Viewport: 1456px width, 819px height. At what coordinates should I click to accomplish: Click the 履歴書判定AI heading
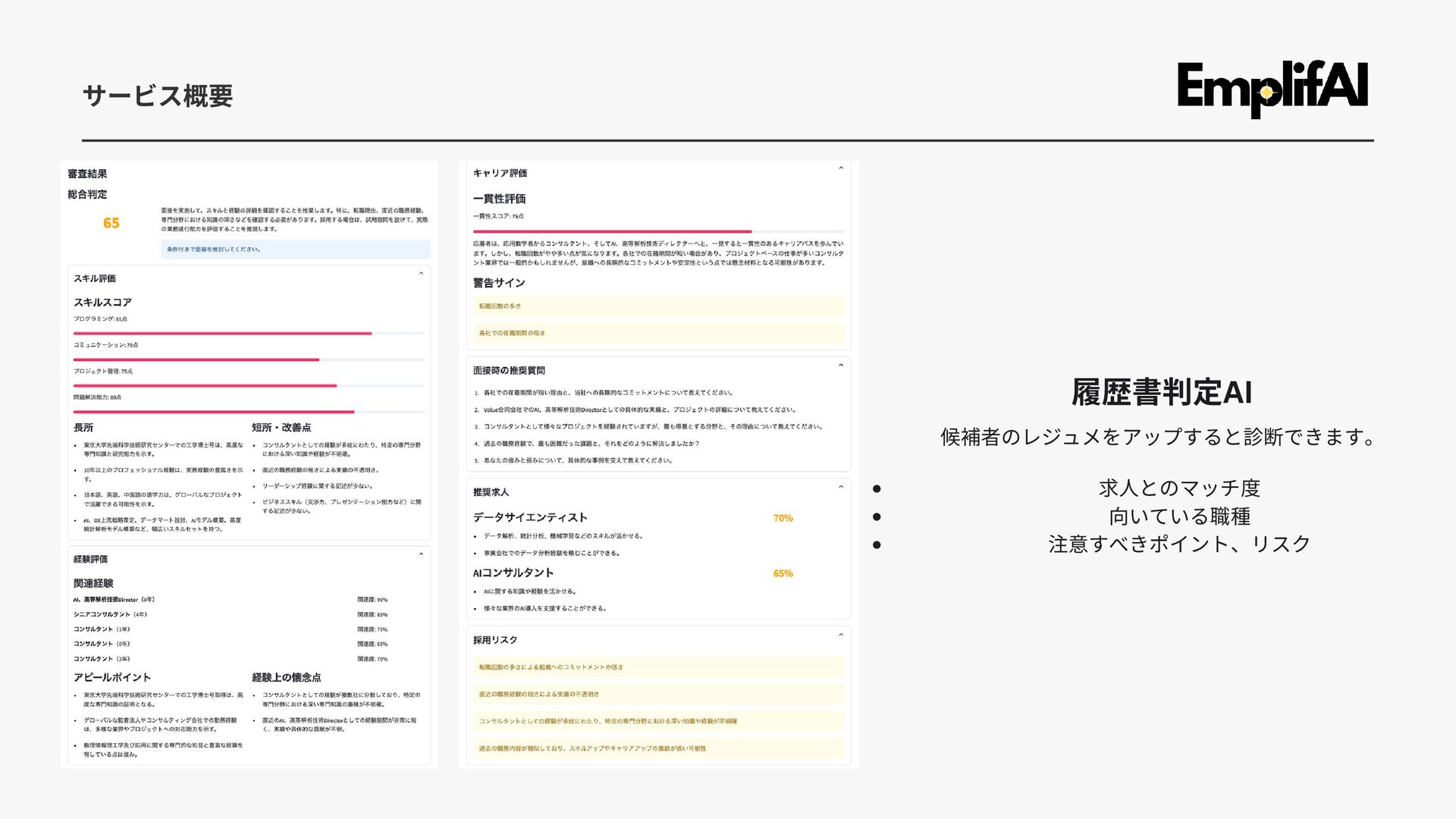[x=1161, y=393]
